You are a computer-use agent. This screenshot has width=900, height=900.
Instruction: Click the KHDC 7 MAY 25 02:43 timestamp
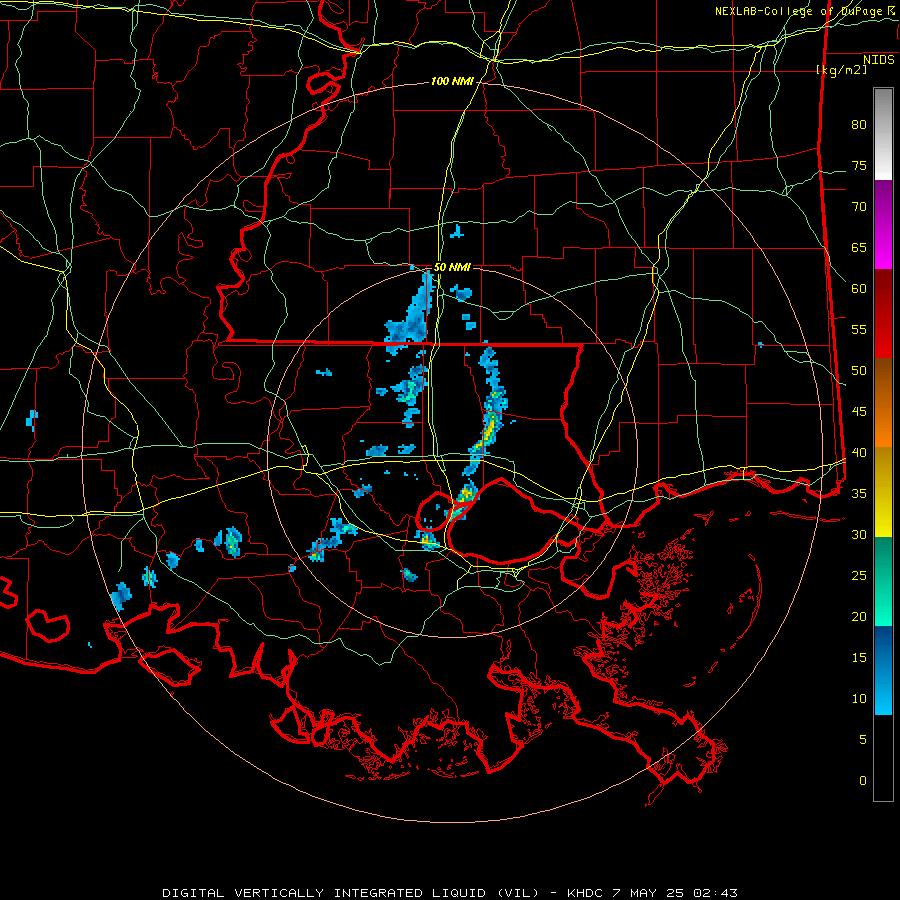click(x=652, y=893)
